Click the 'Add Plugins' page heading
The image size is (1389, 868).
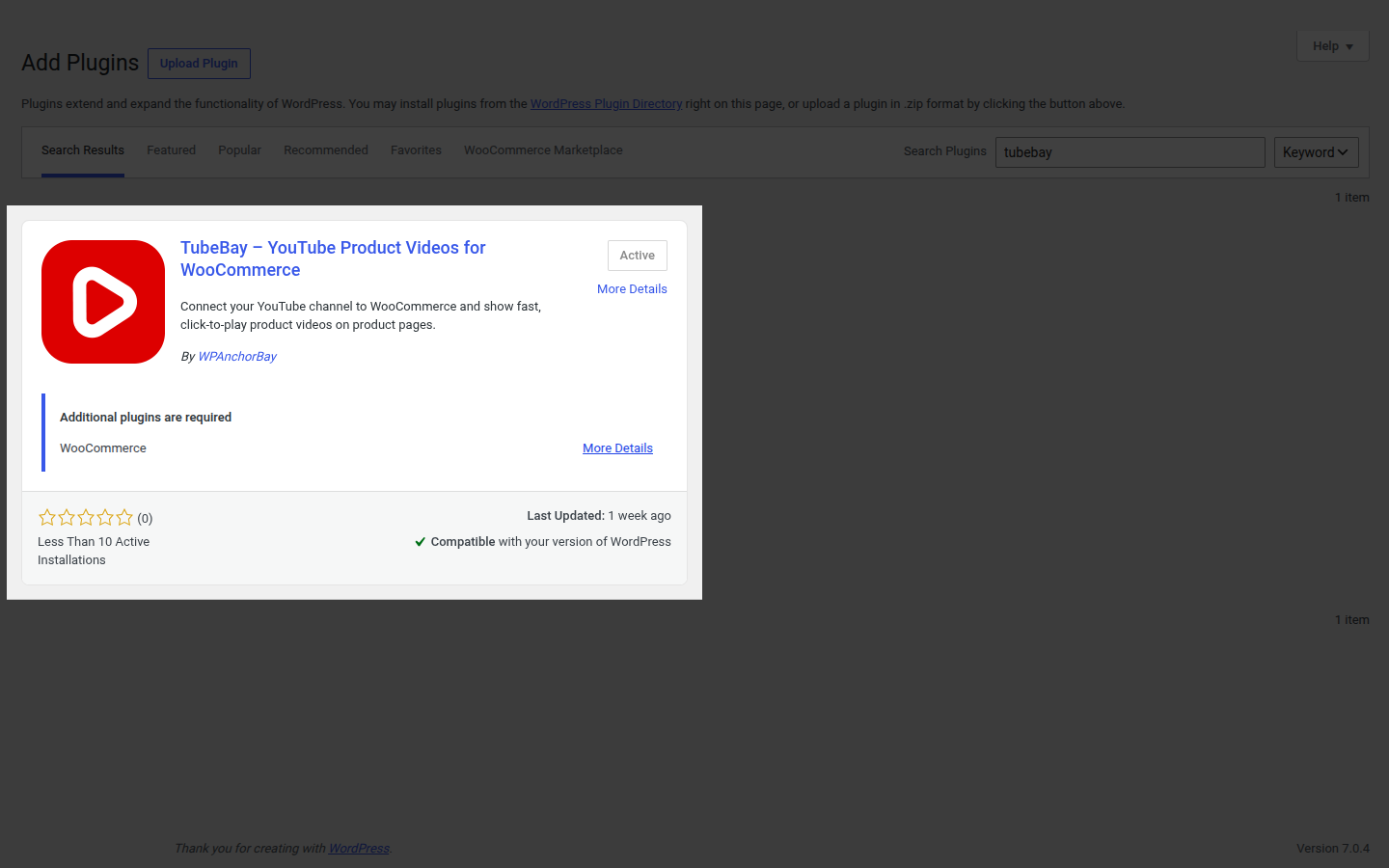80,63
